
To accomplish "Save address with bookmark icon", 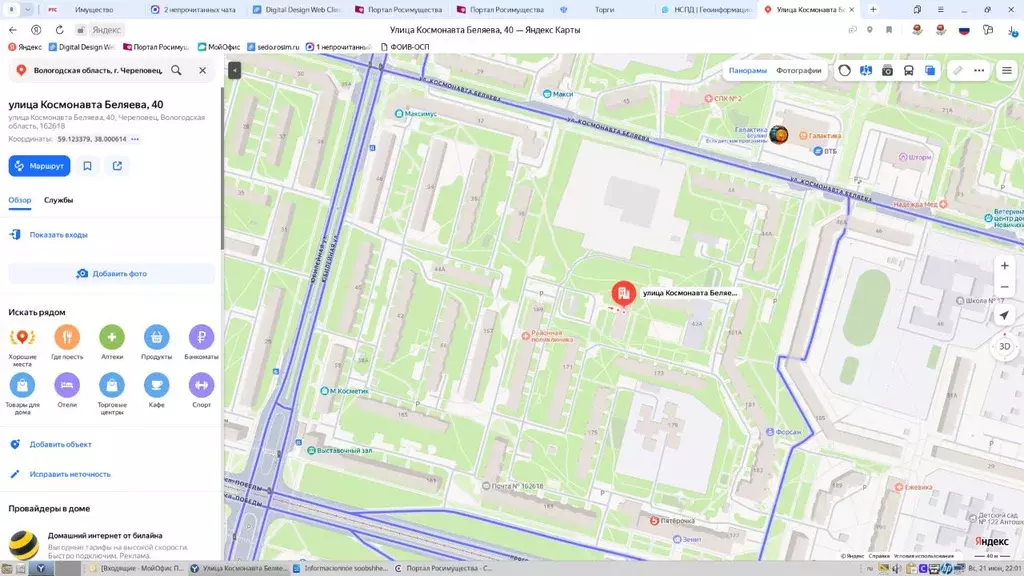I will pos(88,166).
